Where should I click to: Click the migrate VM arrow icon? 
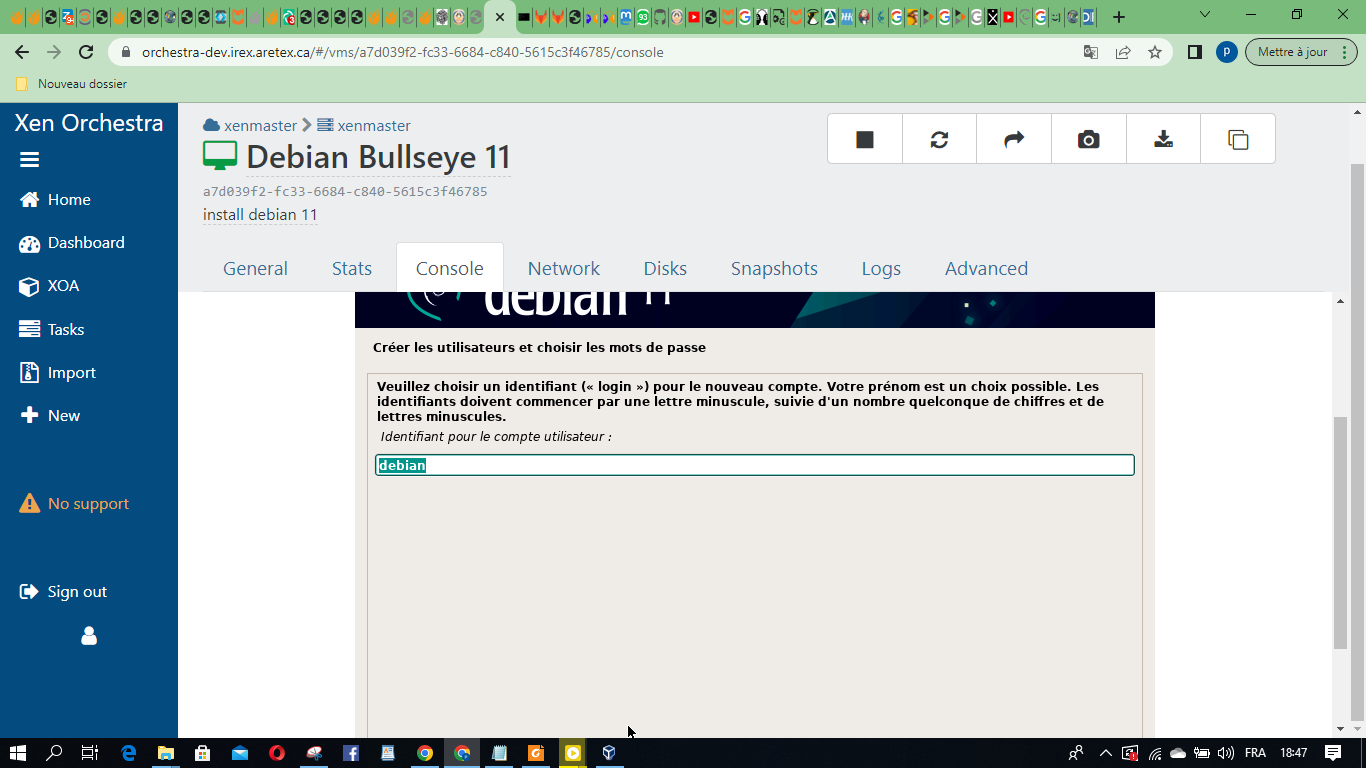[x=1014, y=139]
